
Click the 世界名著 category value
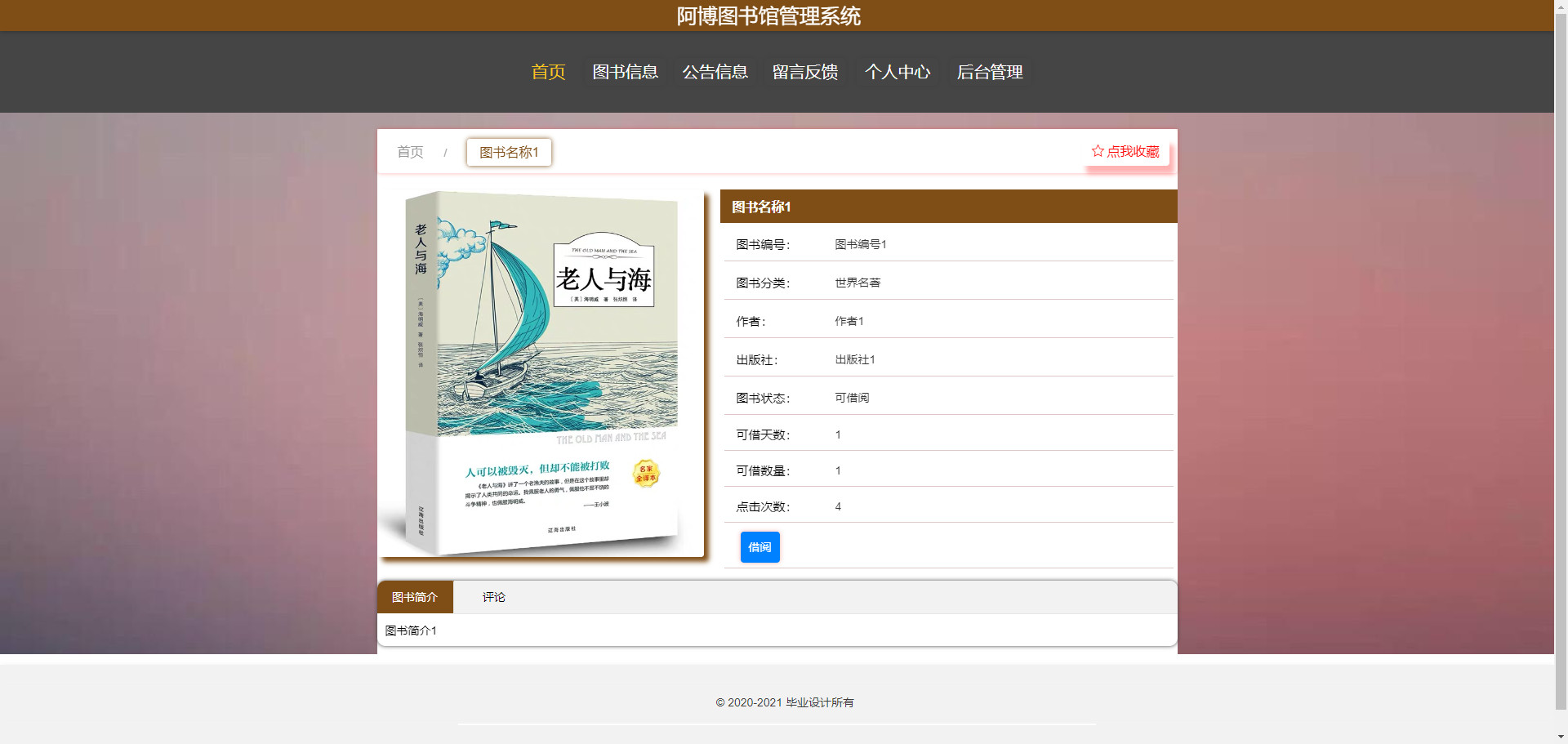pyautogui.click(x=857, y=283)
